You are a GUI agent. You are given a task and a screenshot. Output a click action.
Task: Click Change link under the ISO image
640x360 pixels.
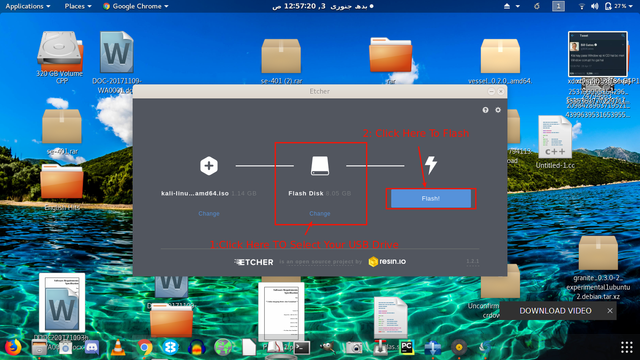(209, 213)
